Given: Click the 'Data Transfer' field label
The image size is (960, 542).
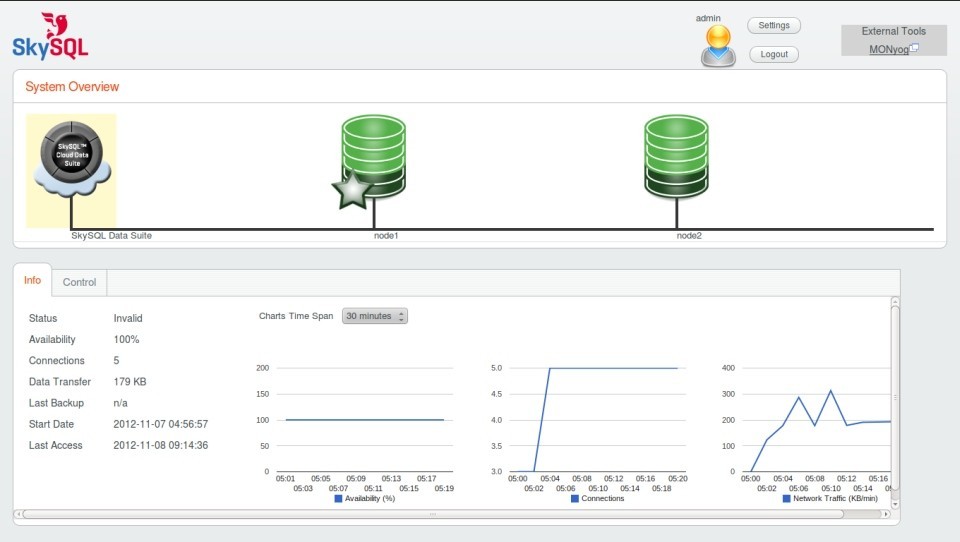Looking at the screenshot, I should coord(60,382).
